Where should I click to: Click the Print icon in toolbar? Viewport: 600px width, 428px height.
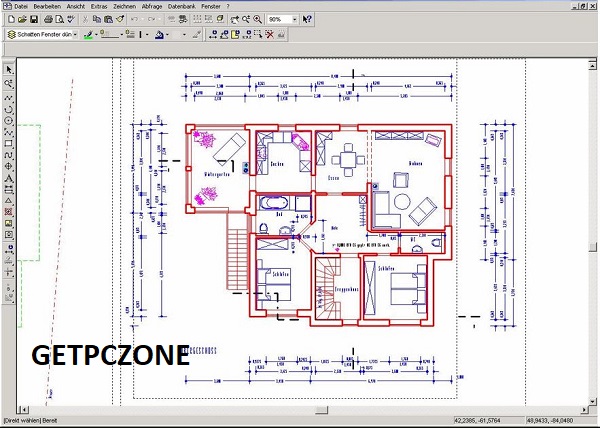45,19
